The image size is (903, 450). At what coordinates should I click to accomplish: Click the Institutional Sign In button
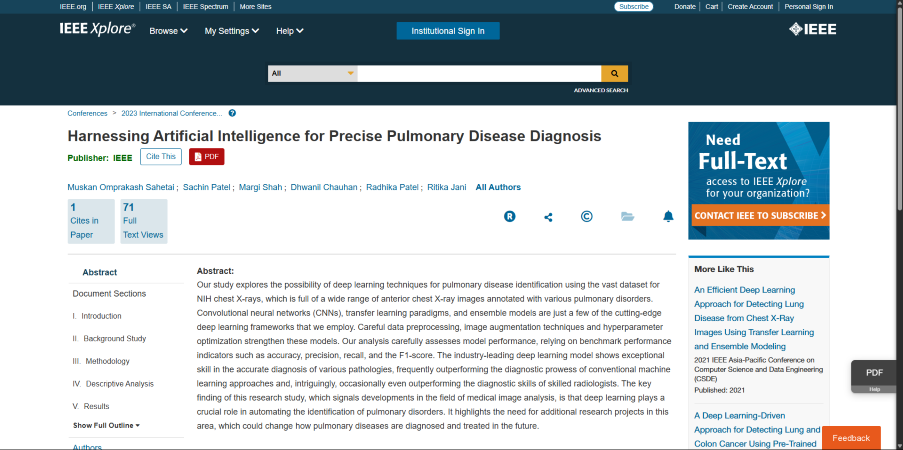point(448,31)
